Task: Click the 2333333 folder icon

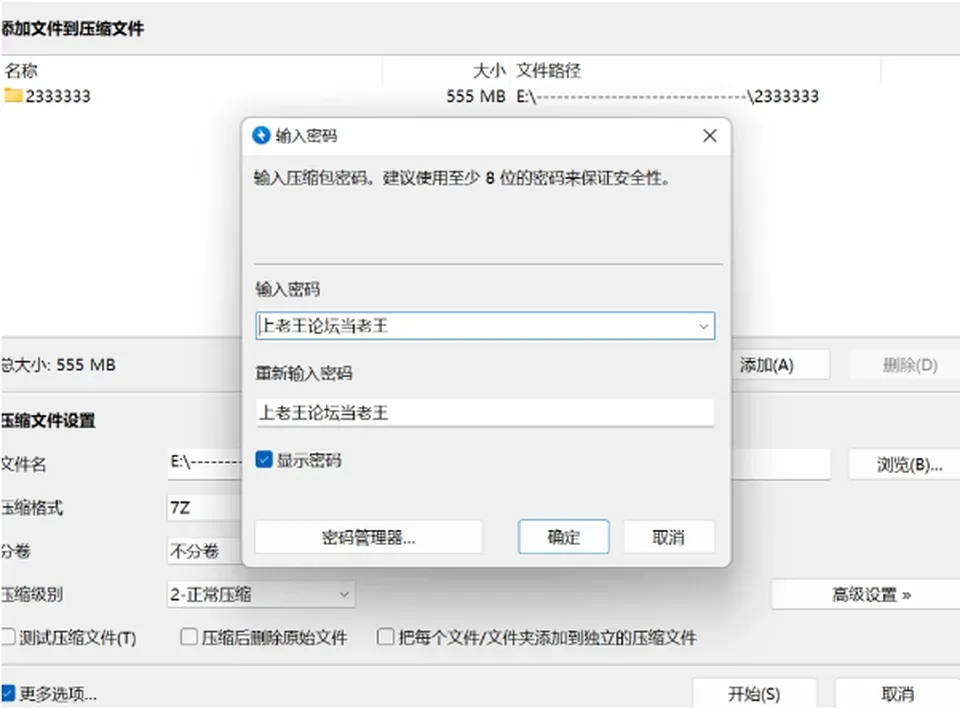Action: (12, 96)
